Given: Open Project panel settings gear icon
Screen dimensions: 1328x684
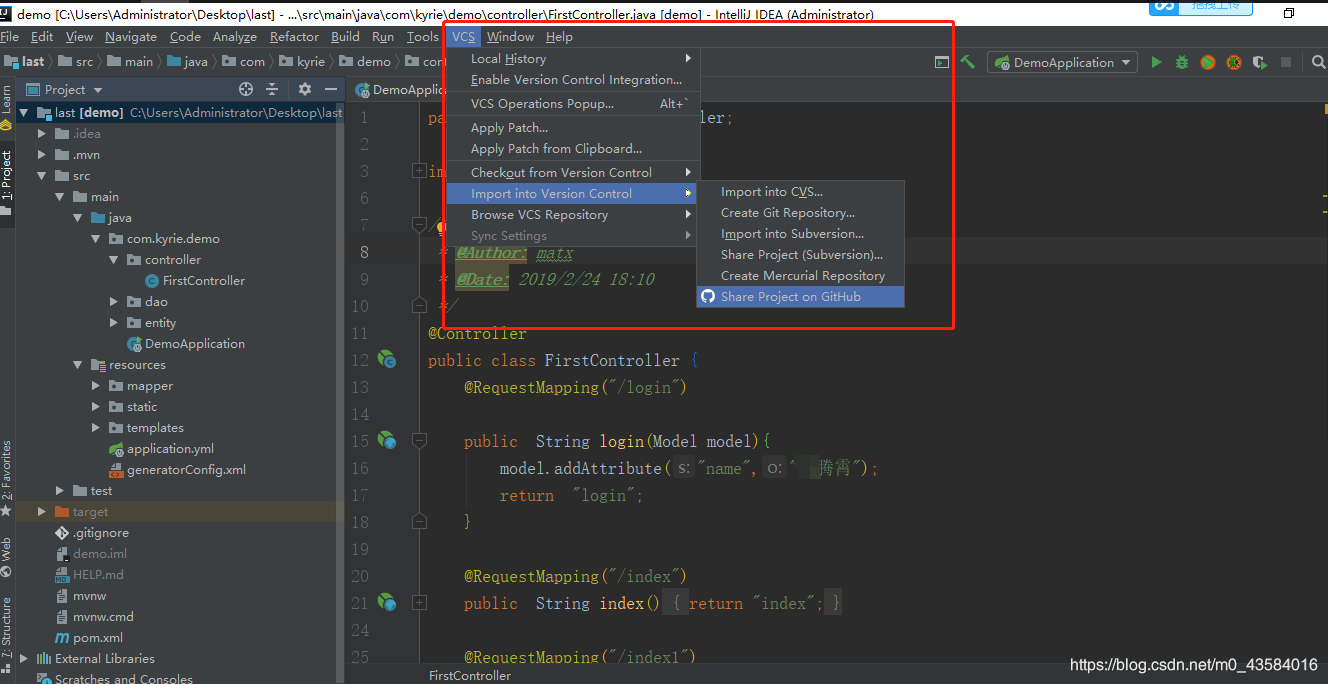Looking at the screenshot, I should coord(304,89).
